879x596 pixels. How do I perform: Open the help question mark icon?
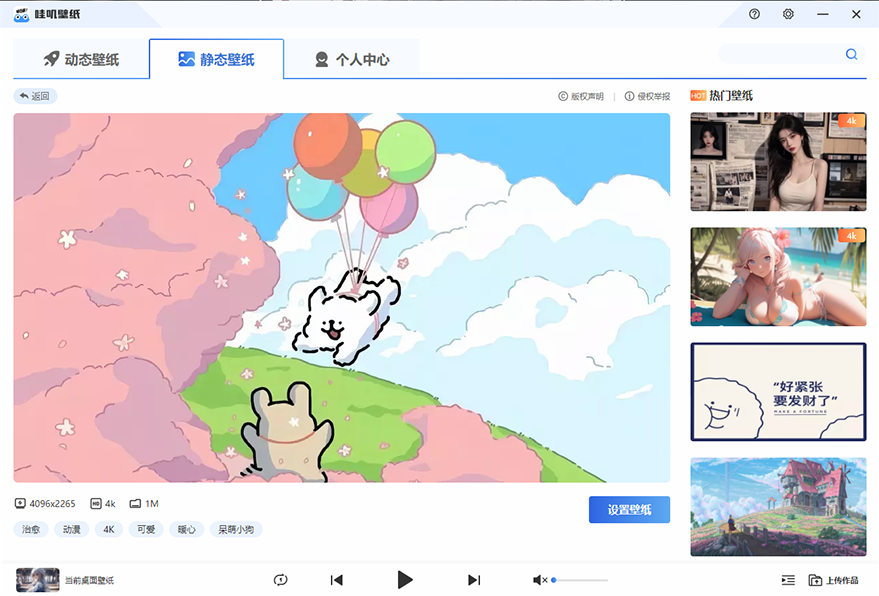(x=753, y=14)
